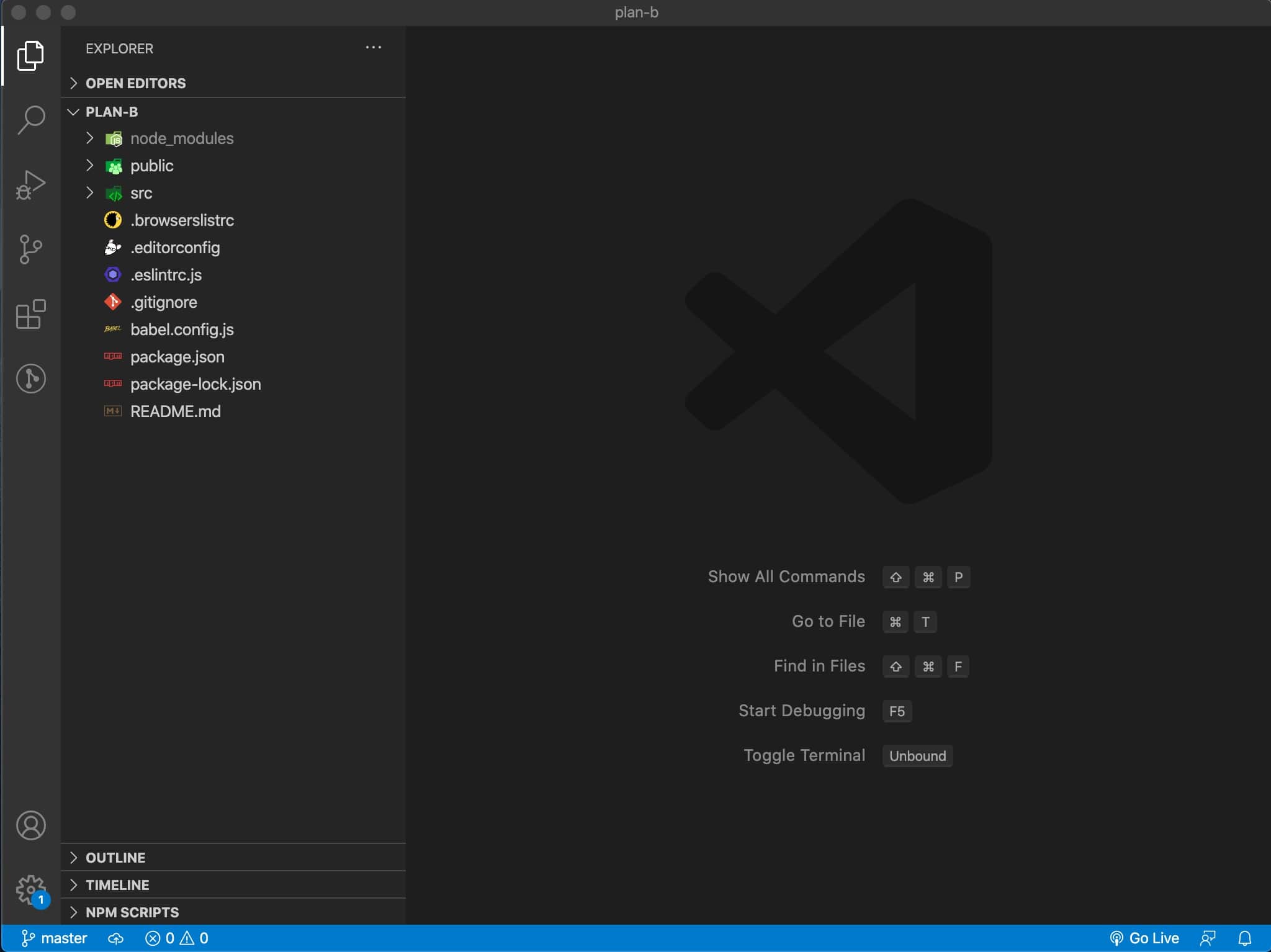Open the Extensions view

click(x=31, y=314)
